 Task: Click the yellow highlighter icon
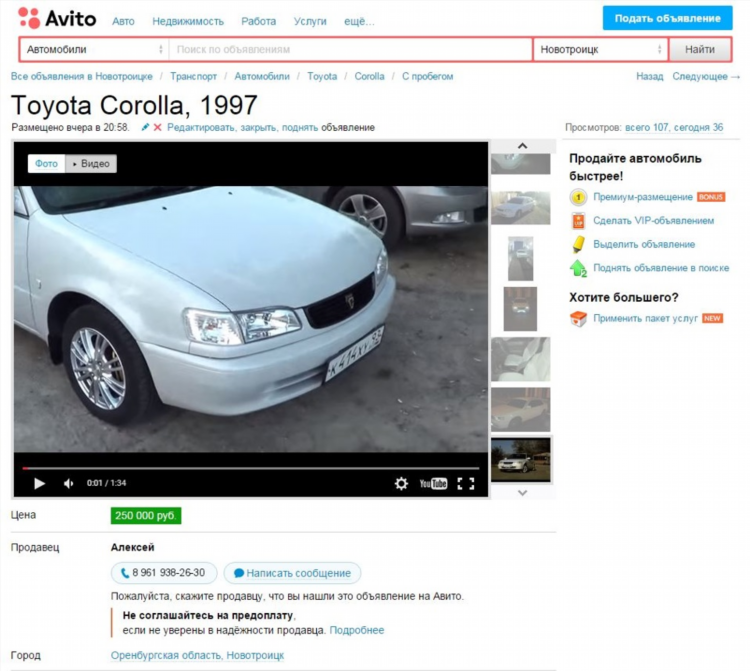(578, 244)
